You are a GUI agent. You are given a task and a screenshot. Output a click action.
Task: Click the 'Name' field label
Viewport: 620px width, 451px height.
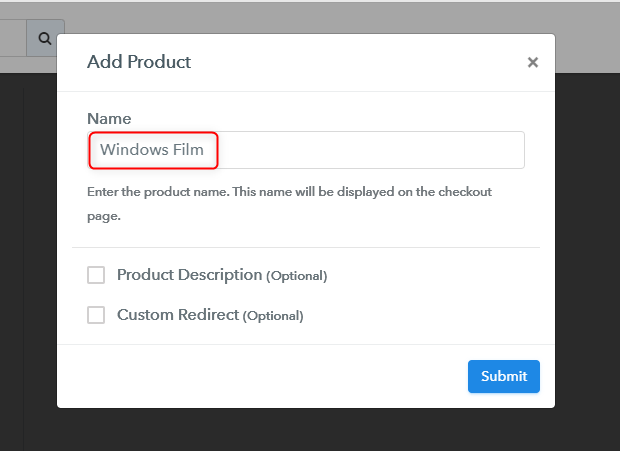109,119
